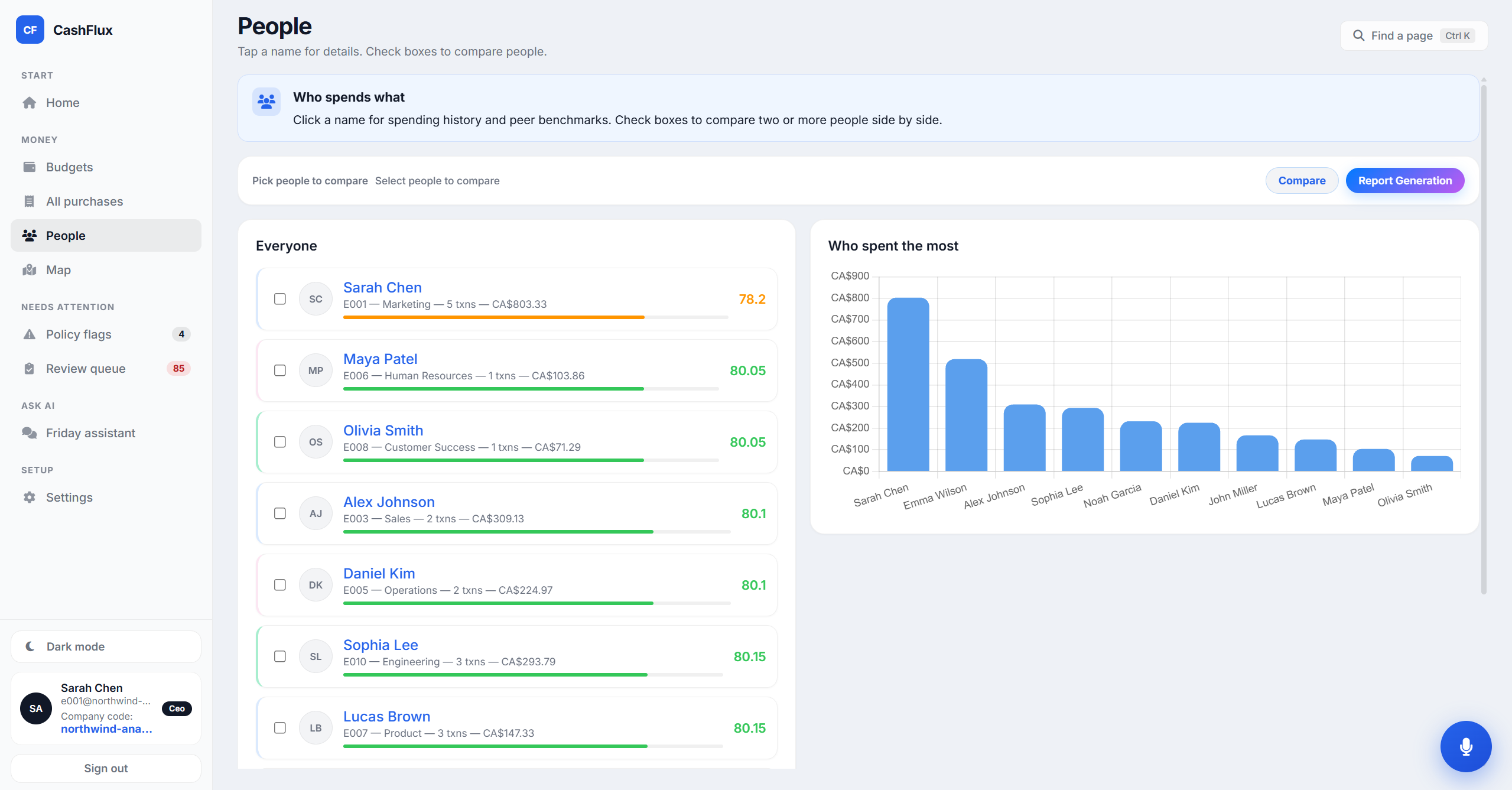Click Sophia Lee's SL avatar
1512x790 pixels.
pyautogui.click(x=316, y=656)
